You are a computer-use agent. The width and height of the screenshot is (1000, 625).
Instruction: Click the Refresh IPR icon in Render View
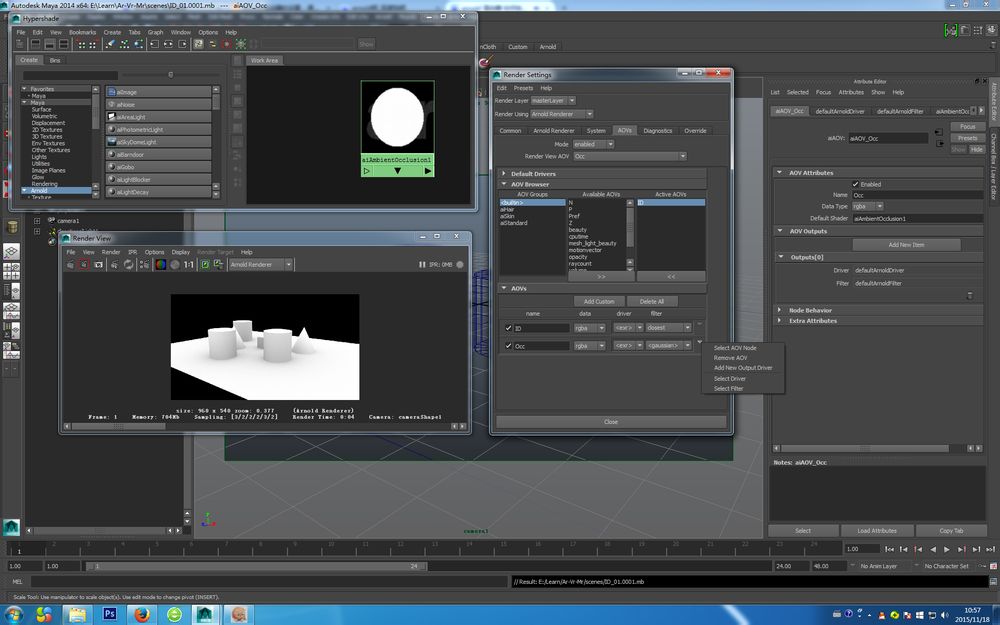129,265
